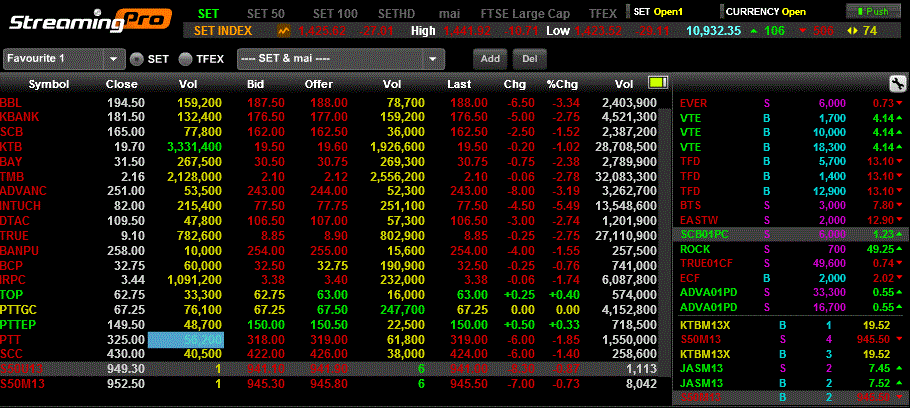The width and height of the screenshot is (910, 408).
Task: Select the BAY symbol
Action: [x=11, y=161]
